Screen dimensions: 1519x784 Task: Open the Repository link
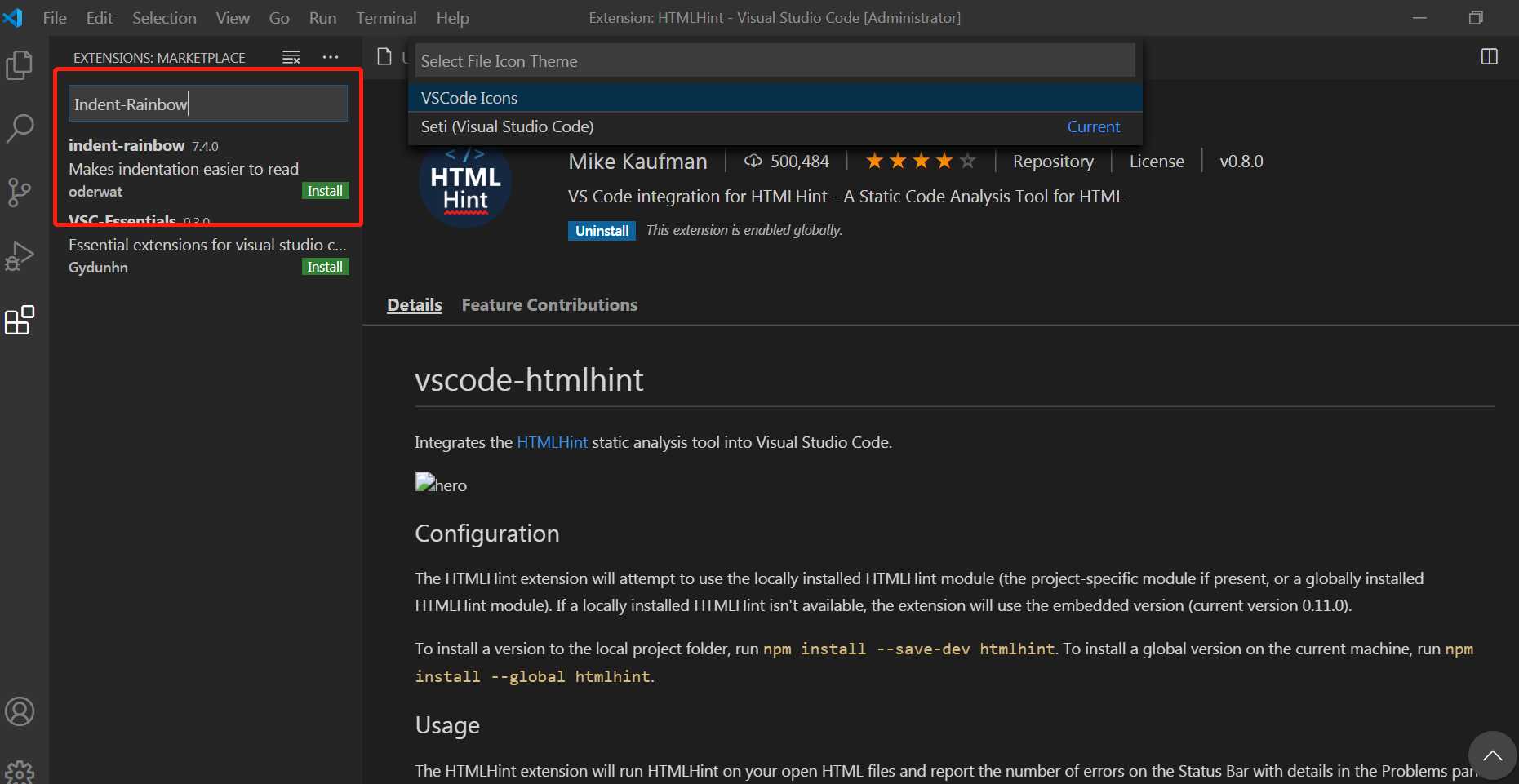tap(1053, 162)
